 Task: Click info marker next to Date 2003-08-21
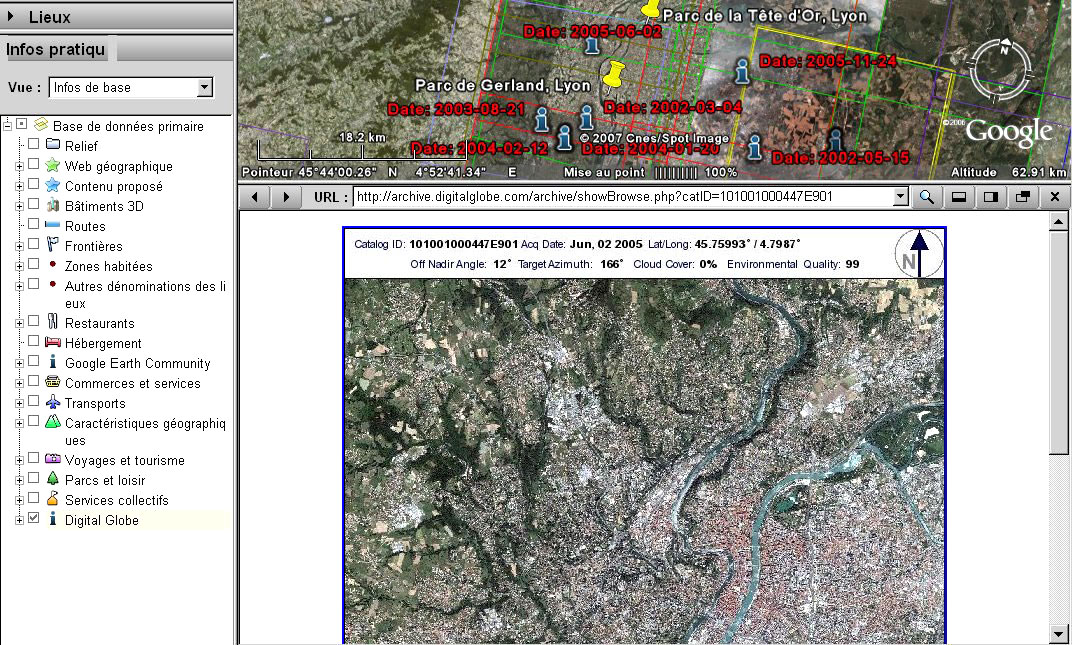[x=542, y=120]
